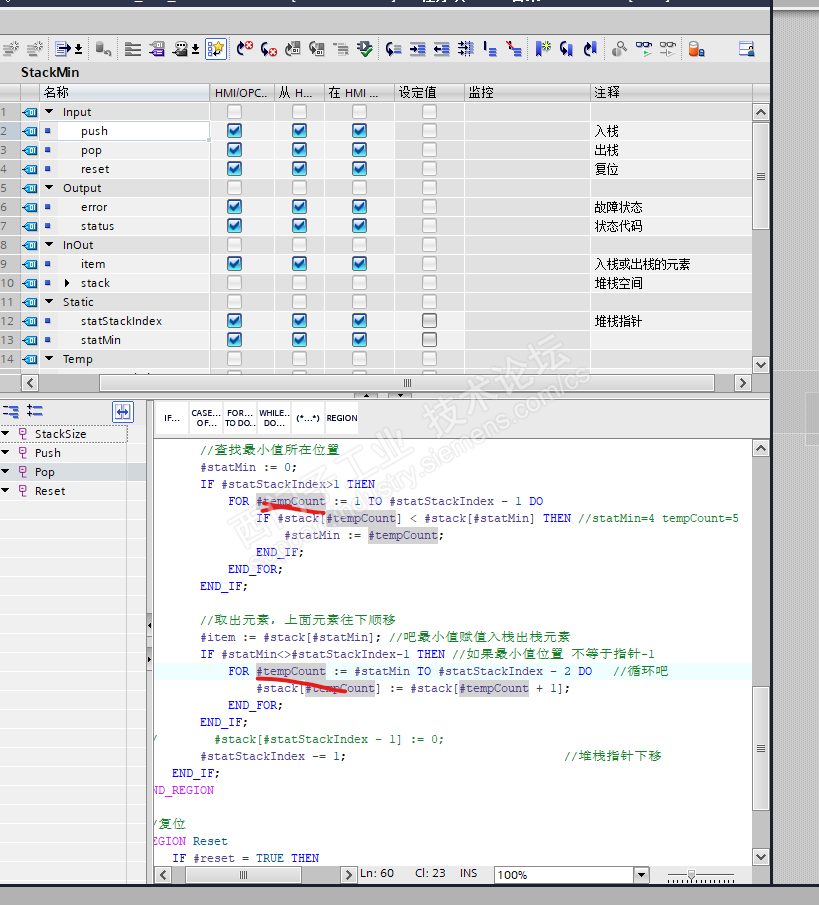Click the highlighted star toolbar icon
Viewport: 819px width, 905px height.
[x=216, y=48]
